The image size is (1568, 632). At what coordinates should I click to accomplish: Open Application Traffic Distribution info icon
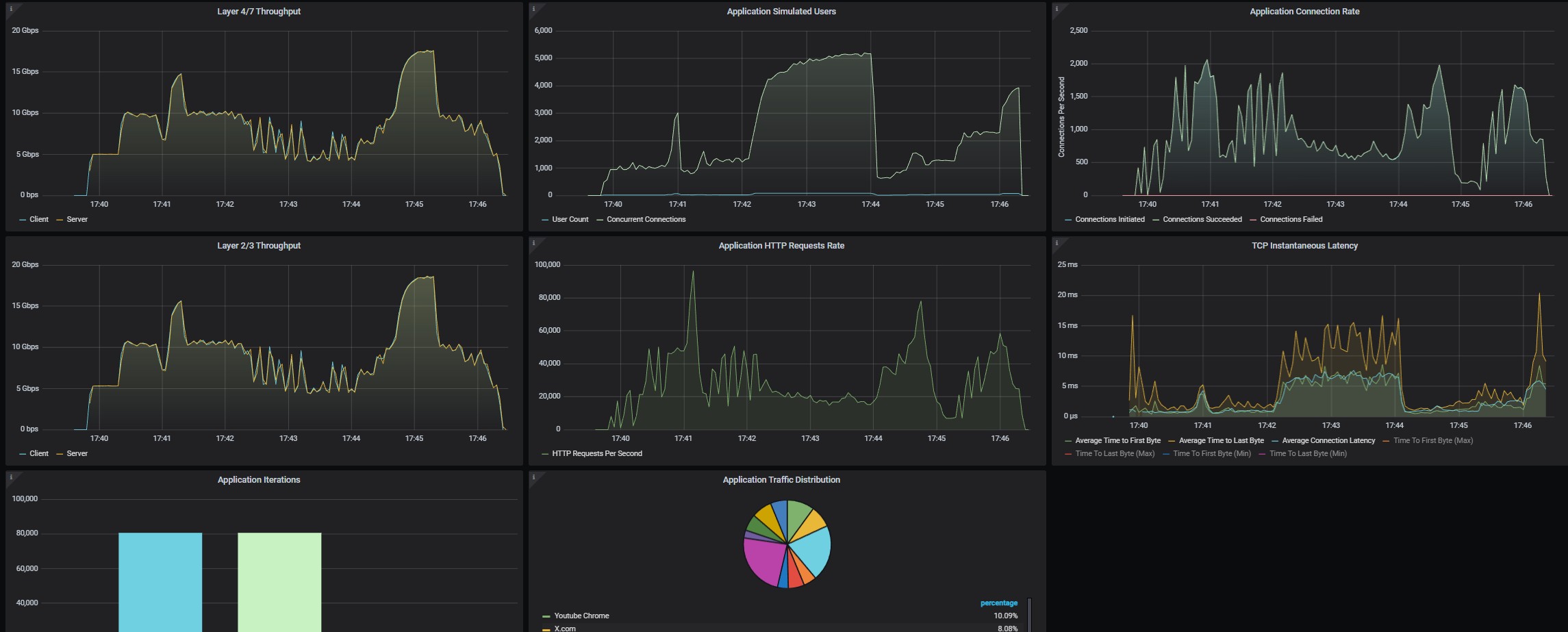(533, 477)
